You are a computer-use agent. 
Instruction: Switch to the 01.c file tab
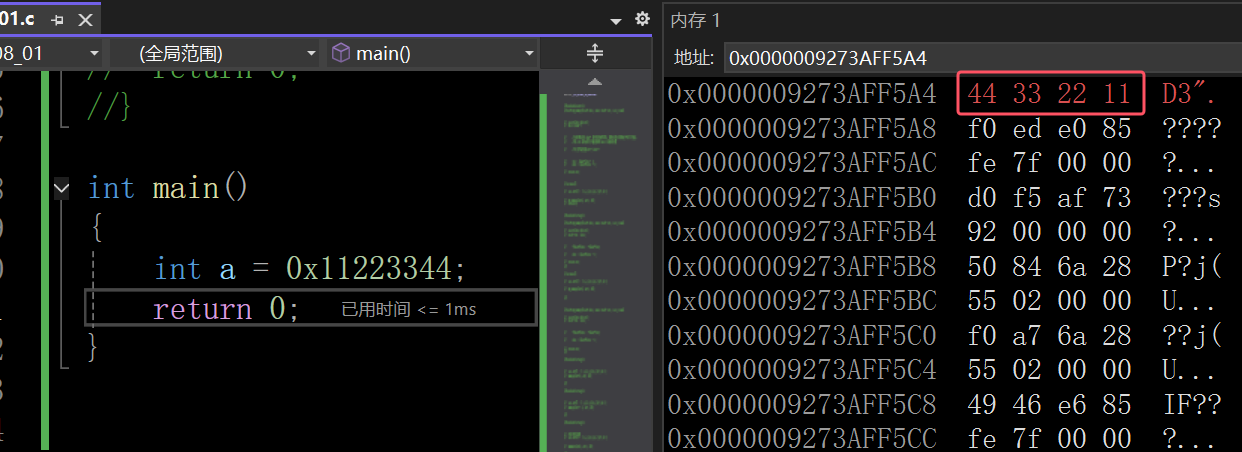point(18,19)
